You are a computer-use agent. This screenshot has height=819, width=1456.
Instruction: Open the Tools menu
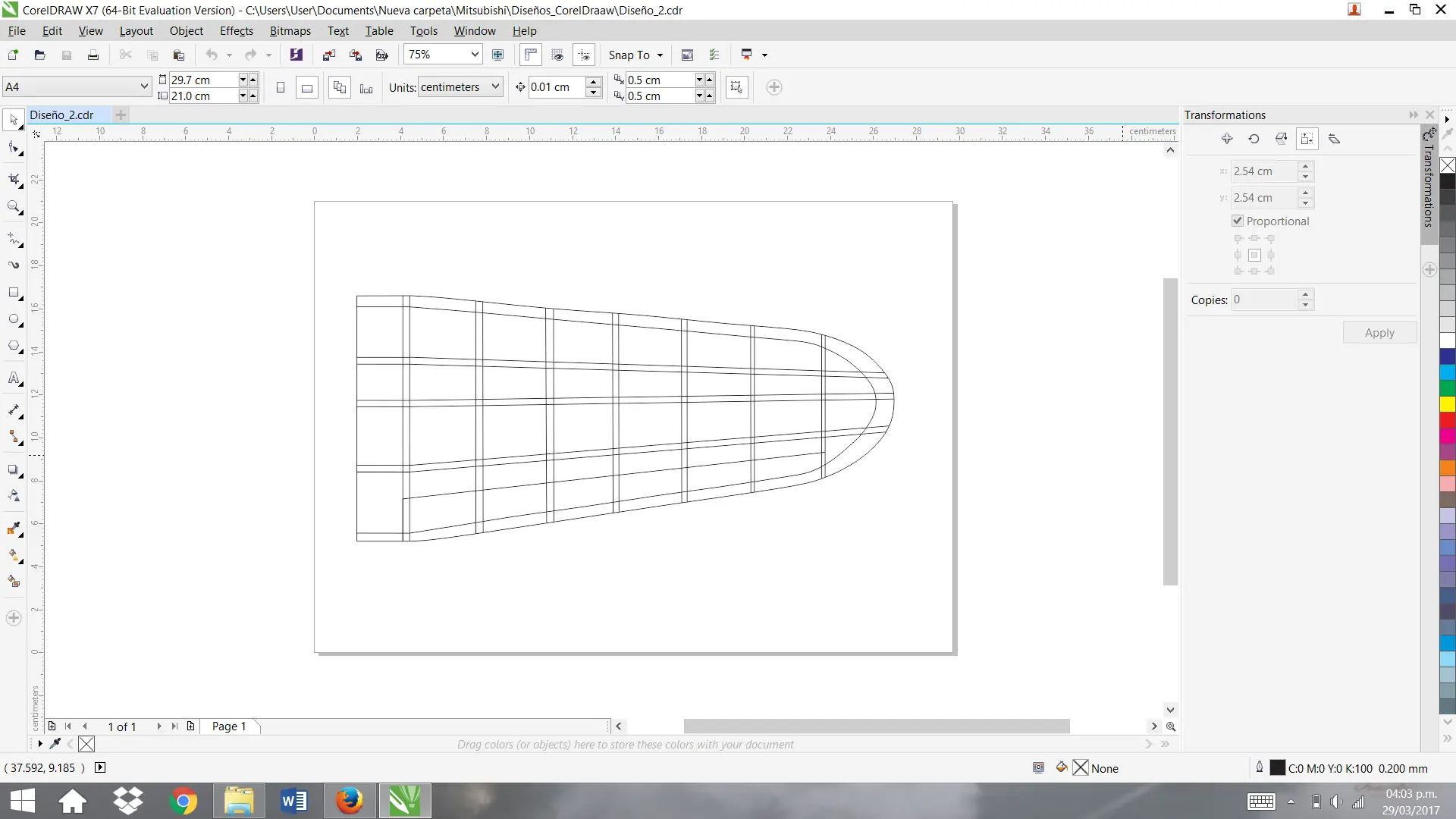(x=424, y=30)
